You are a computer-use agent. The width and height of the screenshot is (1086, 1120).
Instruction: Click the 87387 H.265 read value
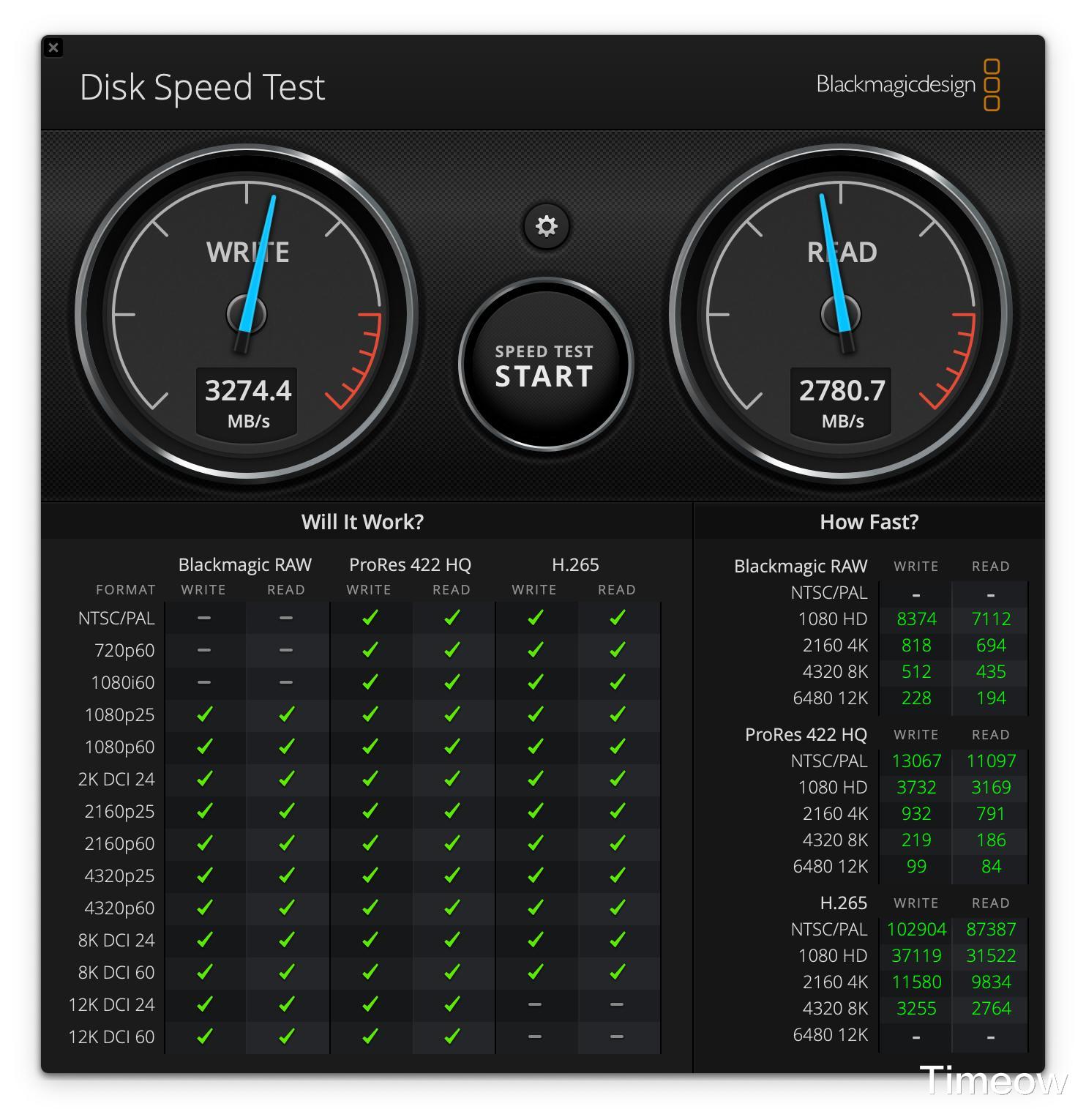pyautogui.click(x=991, y=930)
